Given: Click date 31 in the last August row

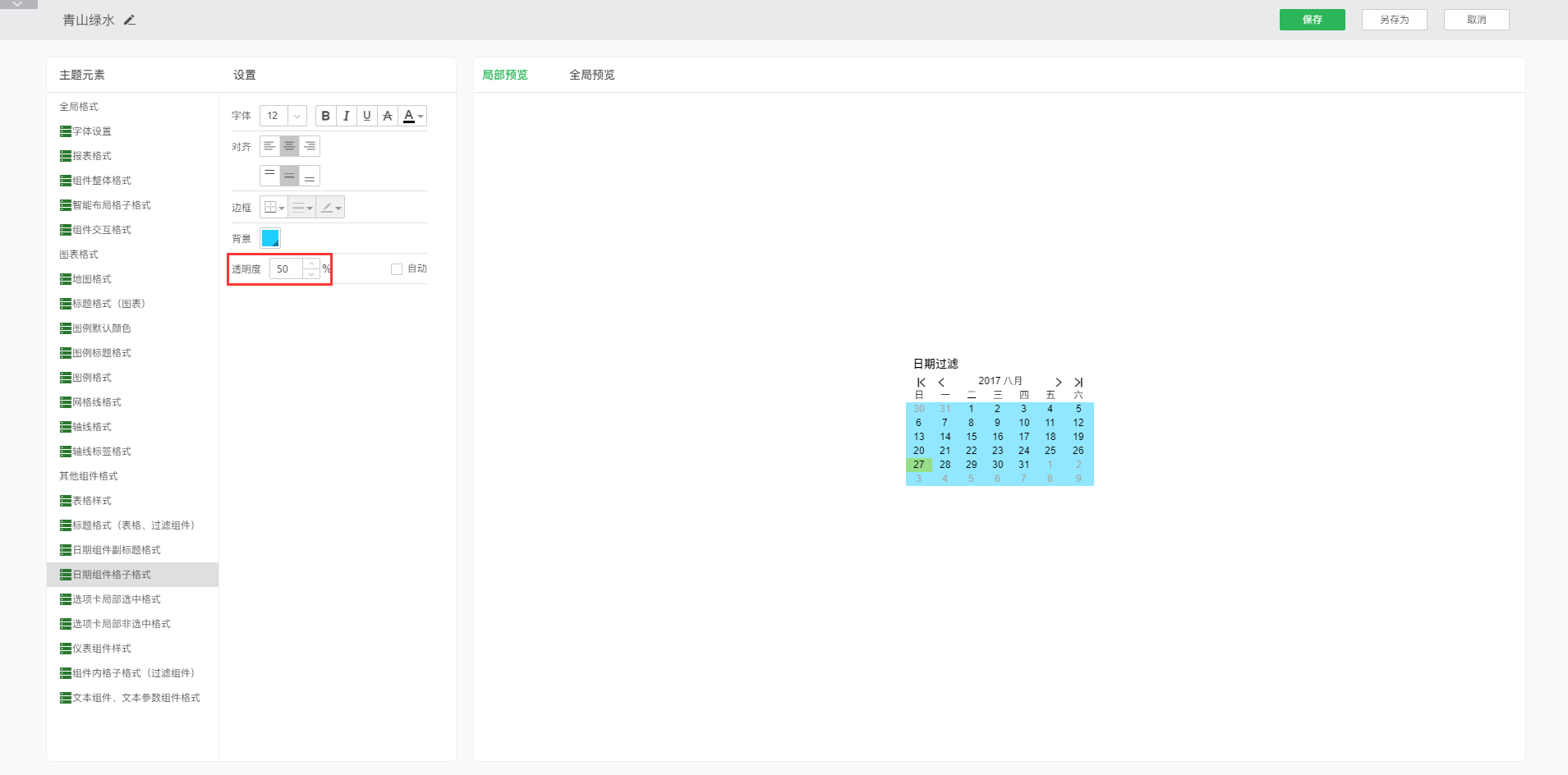Looking at the screenshot, I should click(1024, 465).
